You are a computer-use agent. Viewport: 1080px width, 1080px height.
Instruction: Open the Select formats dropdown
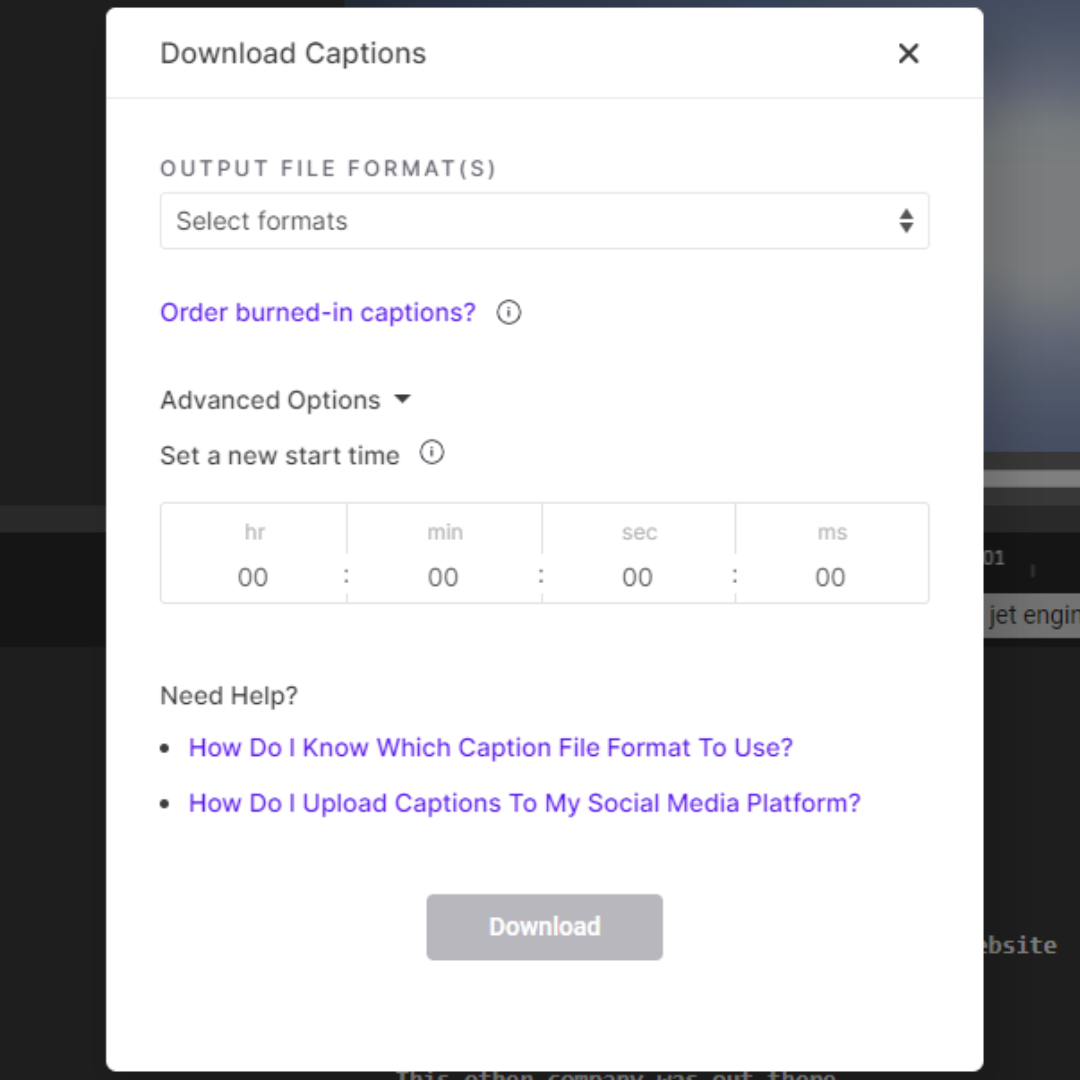click(544, 220)
